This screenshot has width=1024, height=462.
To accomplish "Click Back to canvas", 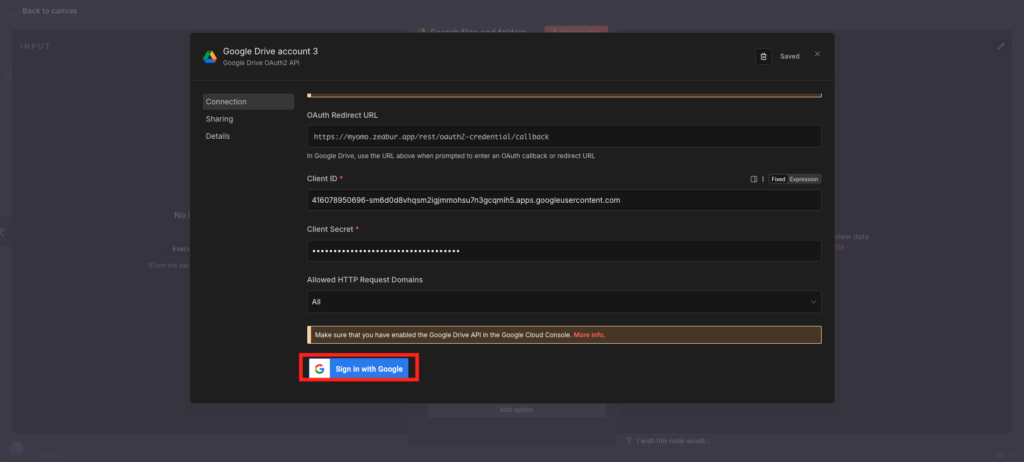I will click(49, 11).
